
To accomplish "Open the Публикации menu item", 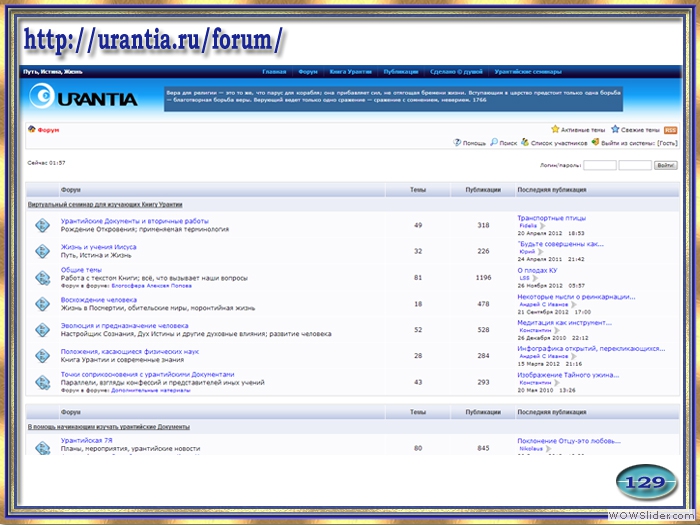I will coord(401,71).
